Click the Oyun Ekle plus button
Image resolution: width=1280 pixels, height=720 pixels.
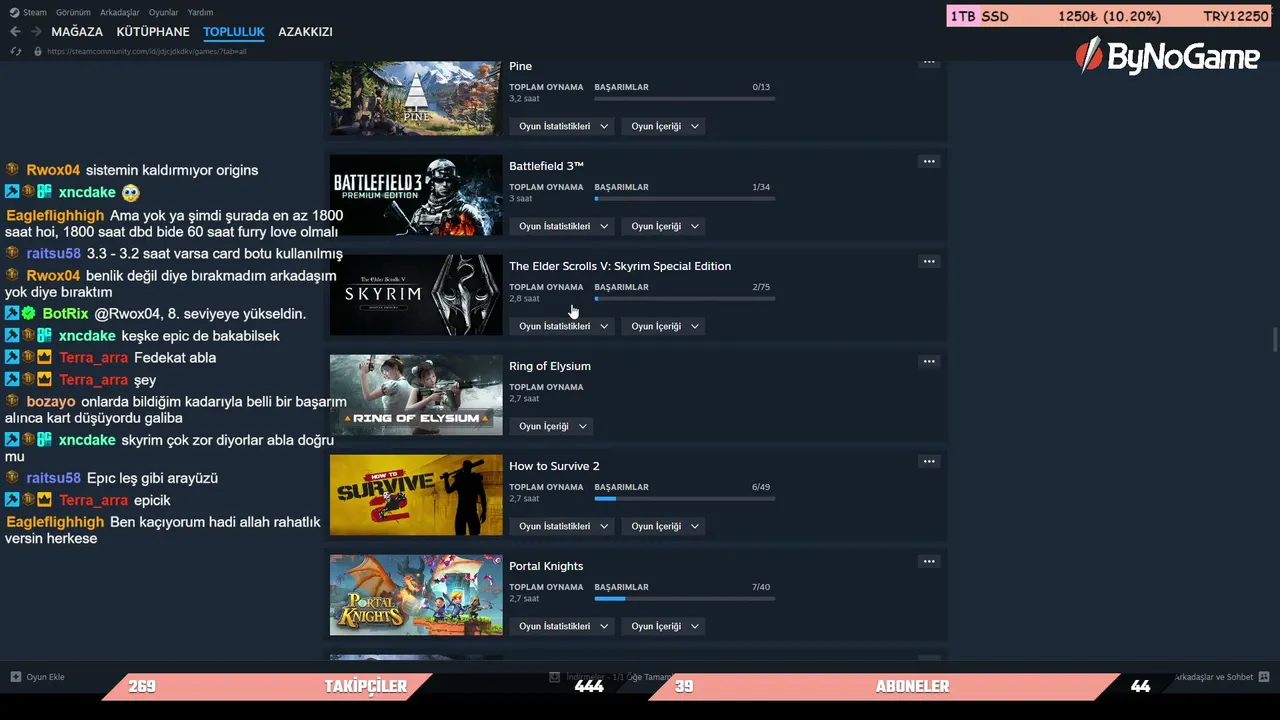click(x=16, y=677)
